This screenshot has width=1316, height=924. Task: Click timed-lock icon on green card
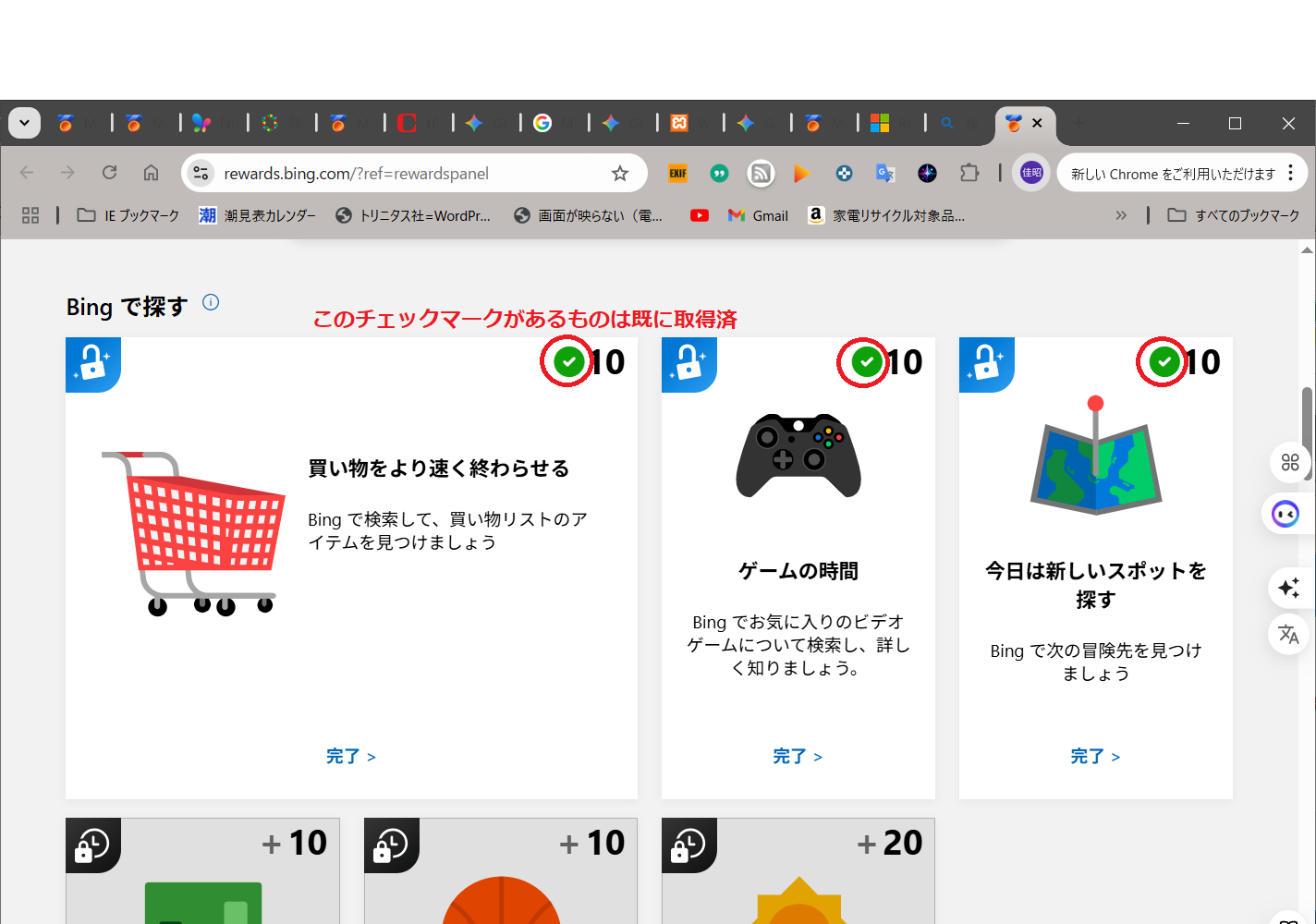tap(93, 845)
